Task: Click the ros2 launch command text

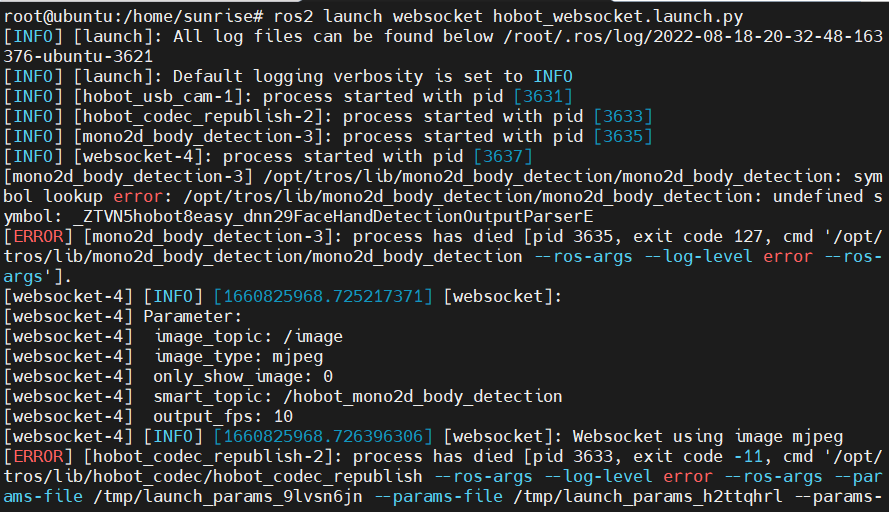Action: point(509,16)
